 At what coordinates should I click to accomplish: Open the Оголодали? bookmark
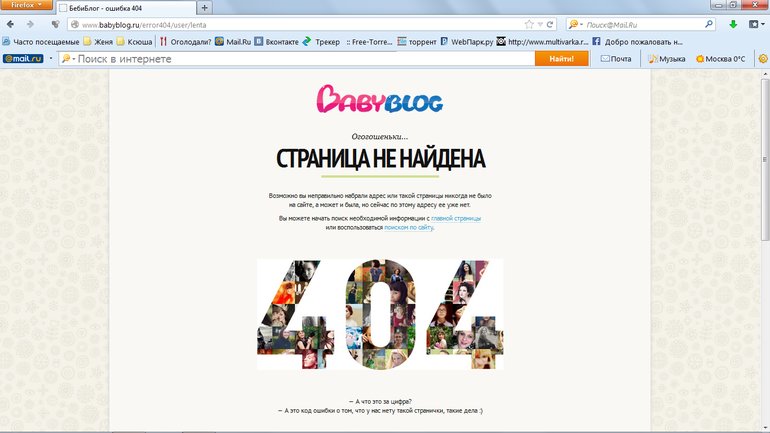[x=185, y=42]
